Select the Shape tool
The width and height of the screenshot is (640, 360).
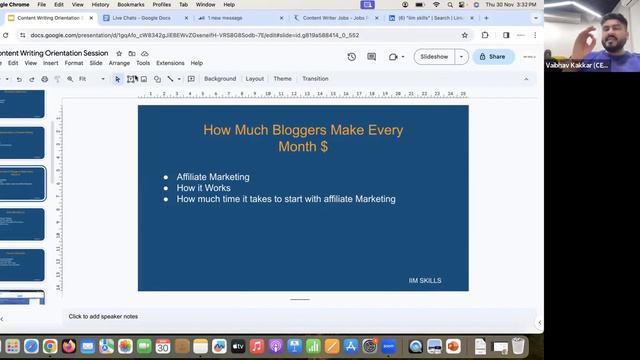(x=157, y=79)
